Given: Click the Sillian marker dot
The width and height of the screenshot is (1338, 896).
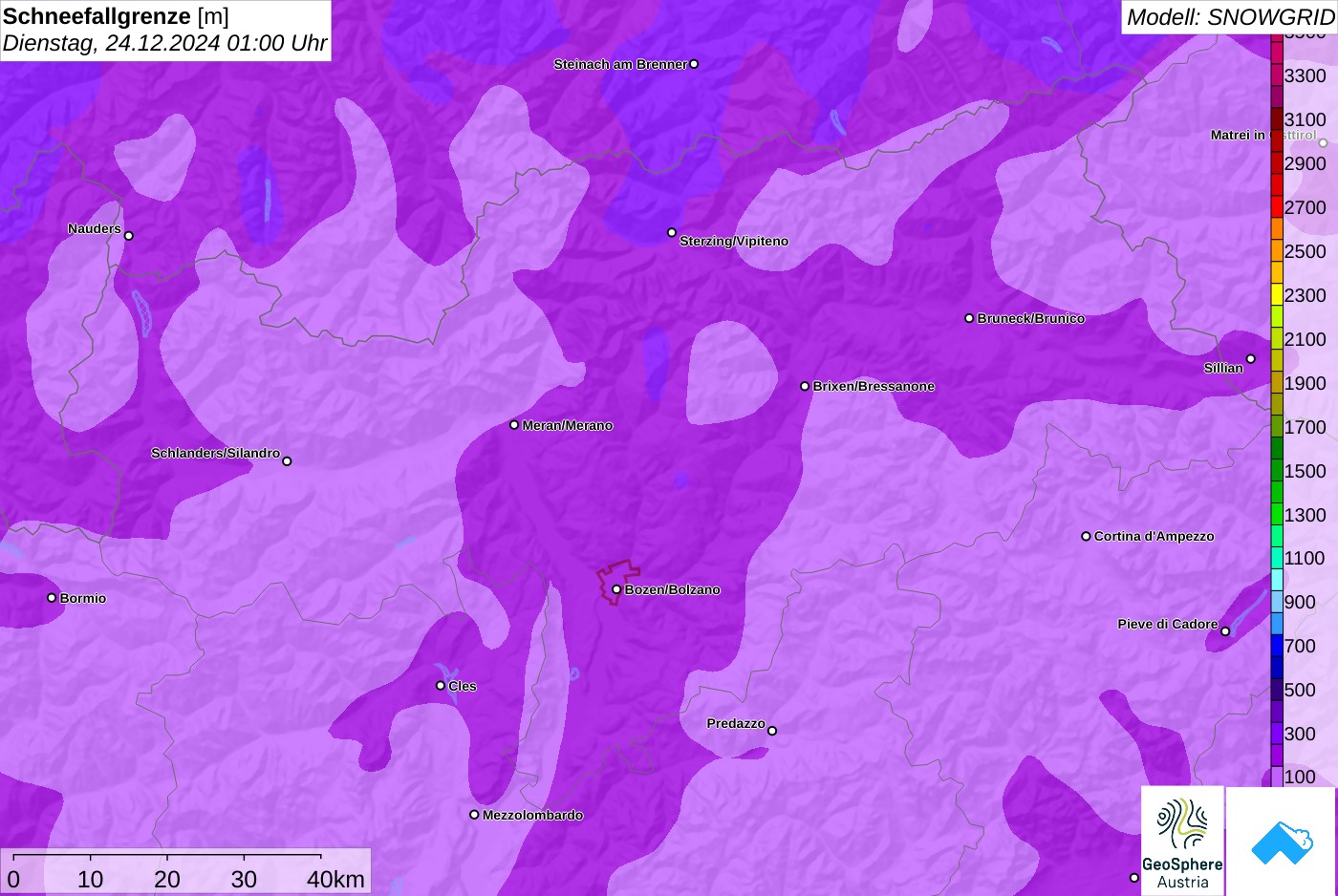Looking at the screenshot, I should (1251, 359).
